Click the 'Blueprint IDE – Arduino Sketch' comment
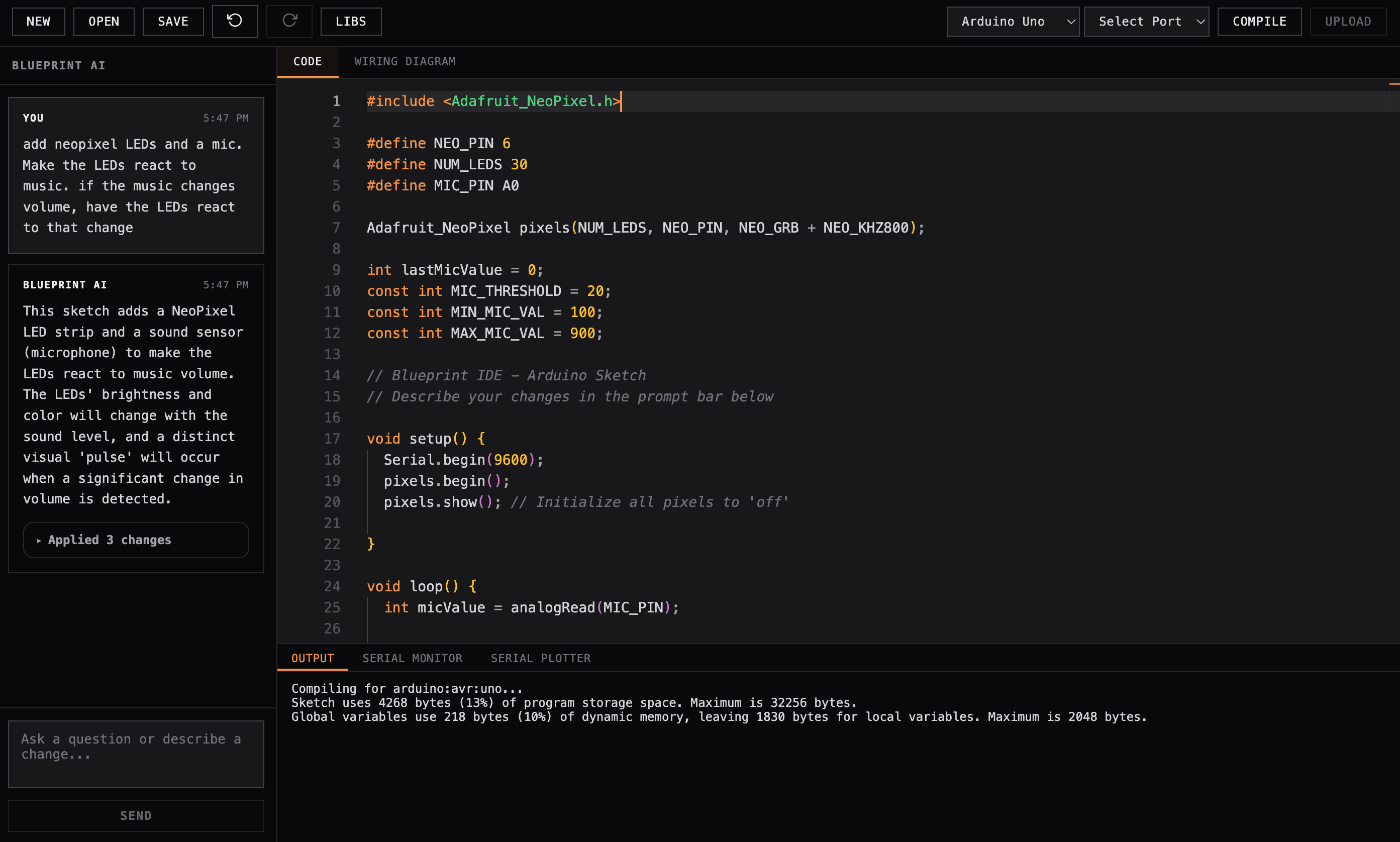 click(x=506, y=375)
